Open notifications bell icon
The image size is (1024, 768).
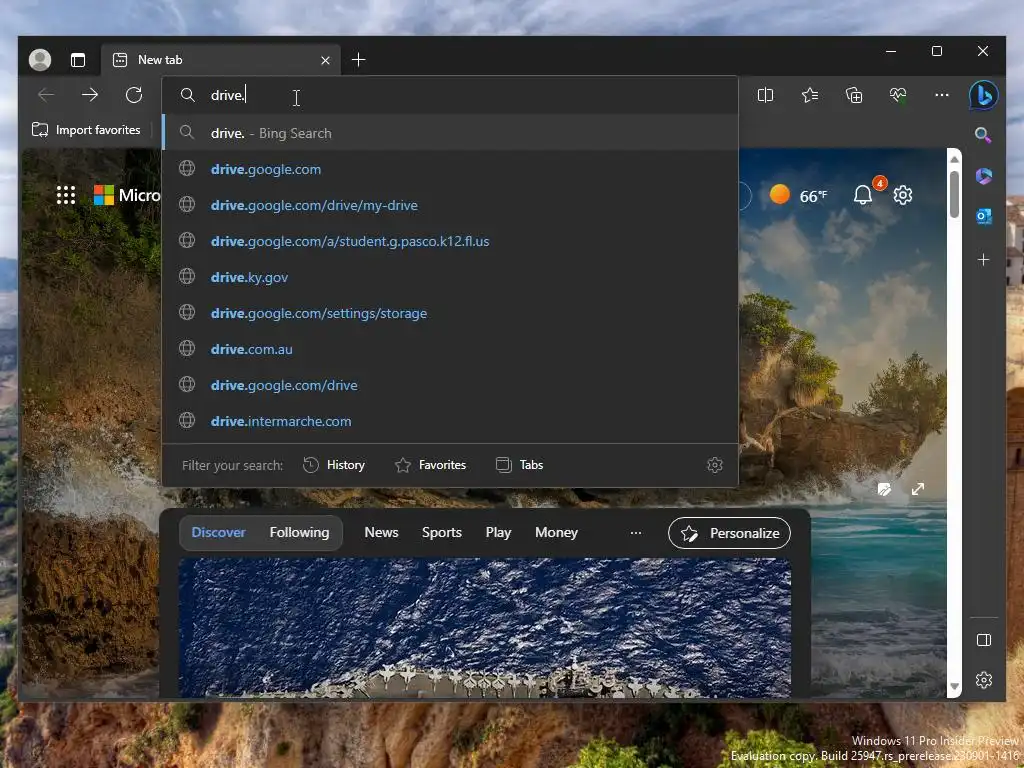point(863,195)
